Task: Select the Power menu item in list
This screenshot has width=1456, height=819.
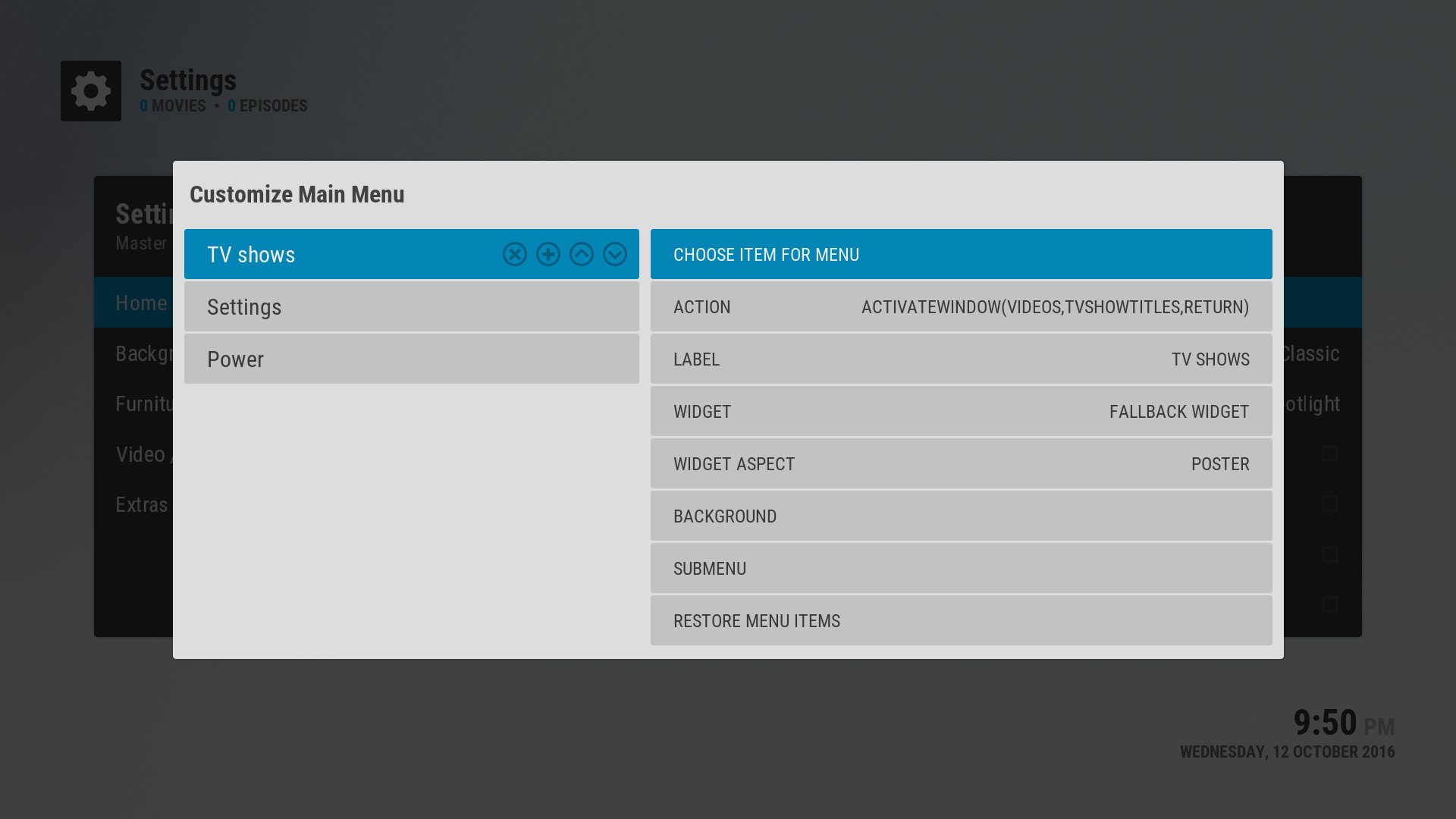Action: point(411,359)
